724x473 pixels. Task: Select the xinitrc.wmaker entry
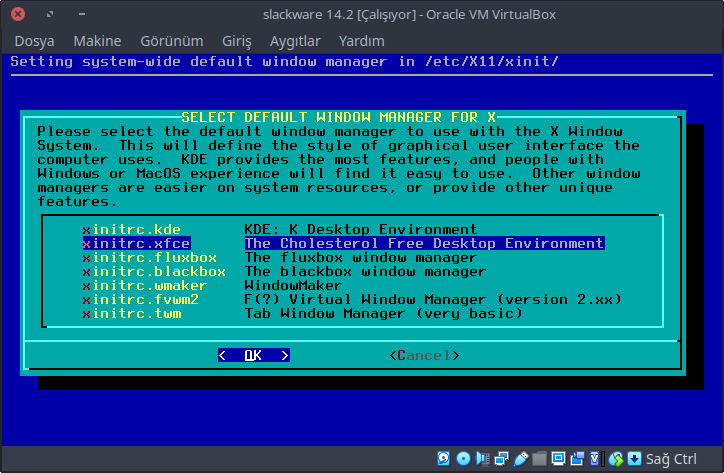point(145,285)
